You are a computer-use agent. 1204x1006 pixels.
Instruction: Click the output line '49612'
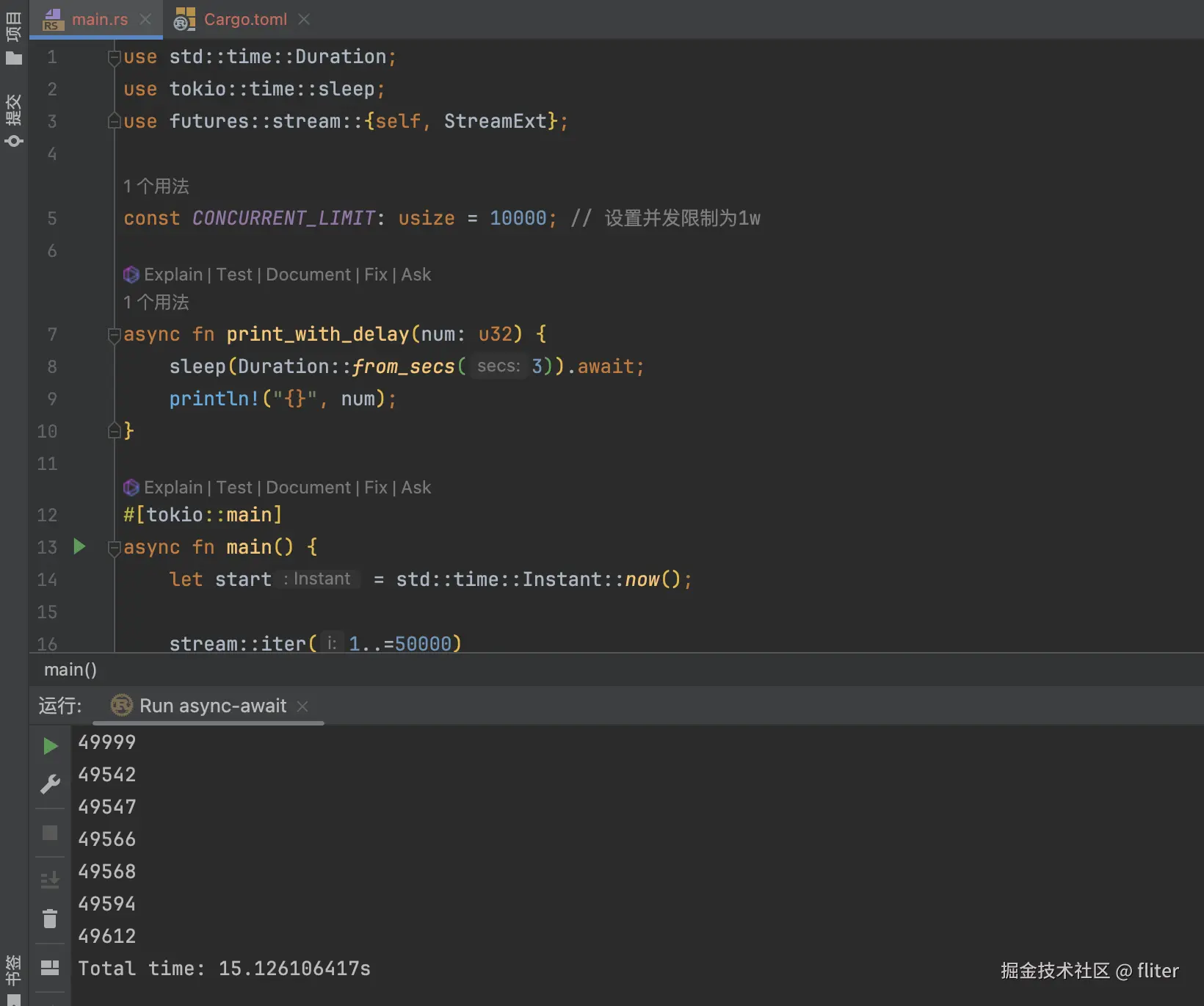[x=106, y=936]
